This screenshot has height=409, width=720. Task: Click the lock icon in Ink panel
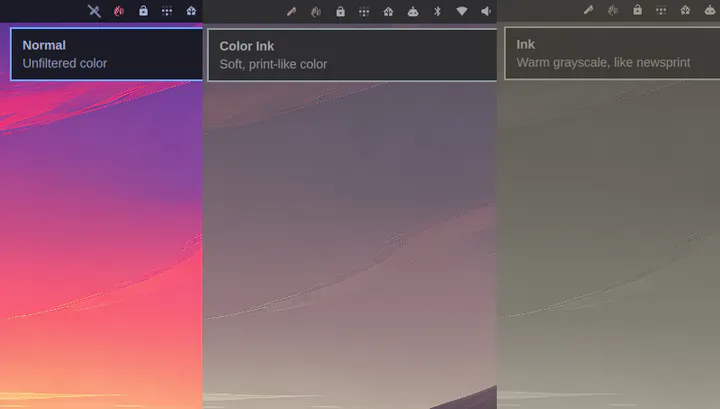[637, 10]
